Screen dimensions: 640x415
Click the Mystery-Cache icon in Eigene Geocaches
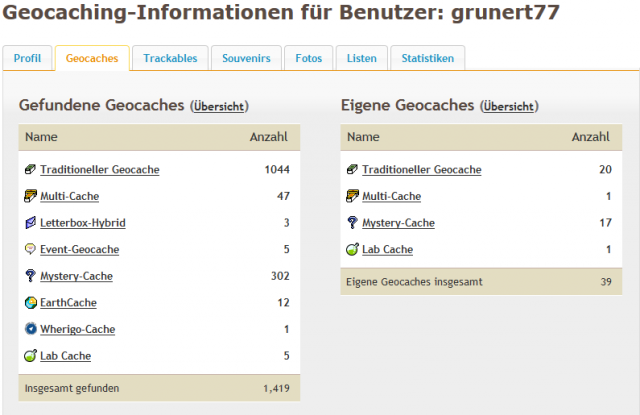tap(352, 222)
